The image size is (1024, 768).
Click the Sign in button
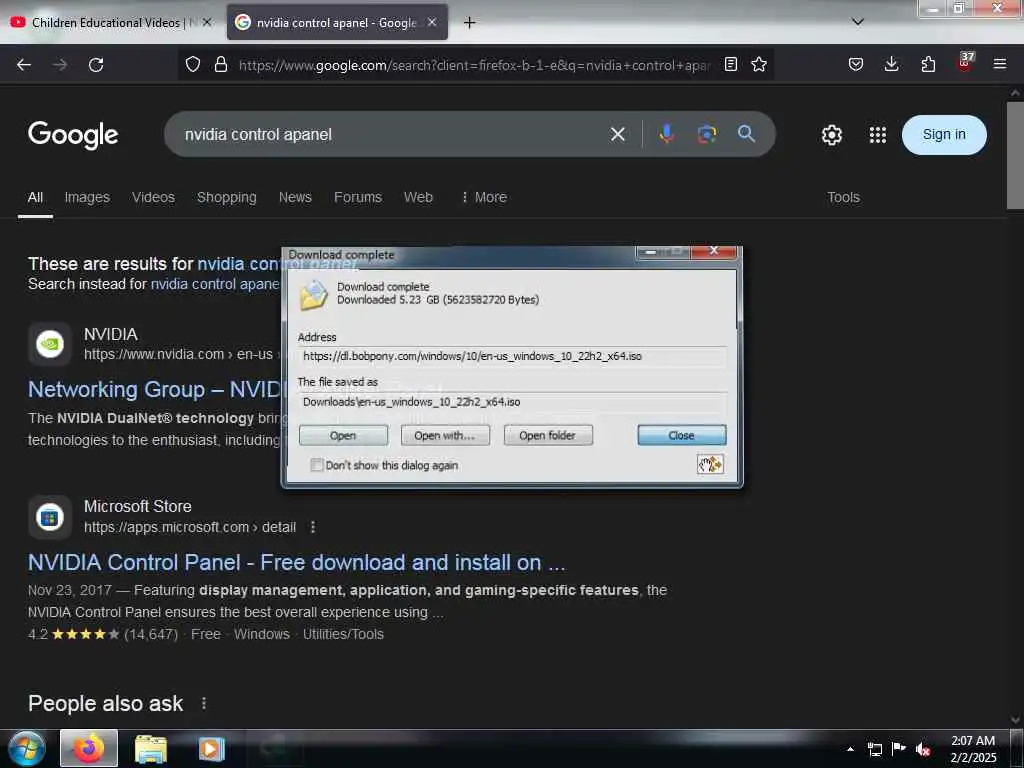click(x=944, y=135)
